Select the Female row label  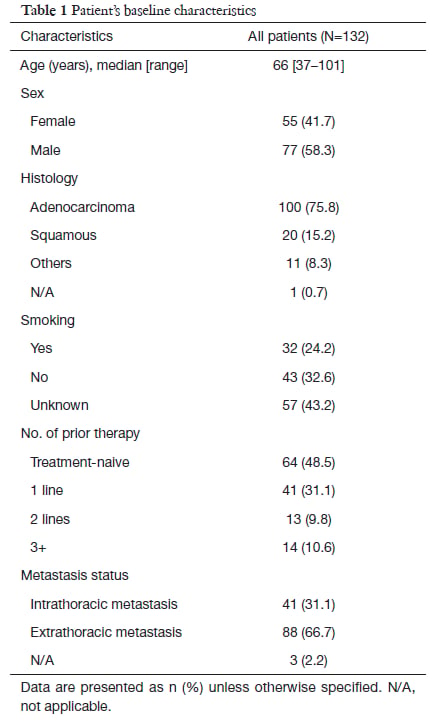[x=53, y=121]
